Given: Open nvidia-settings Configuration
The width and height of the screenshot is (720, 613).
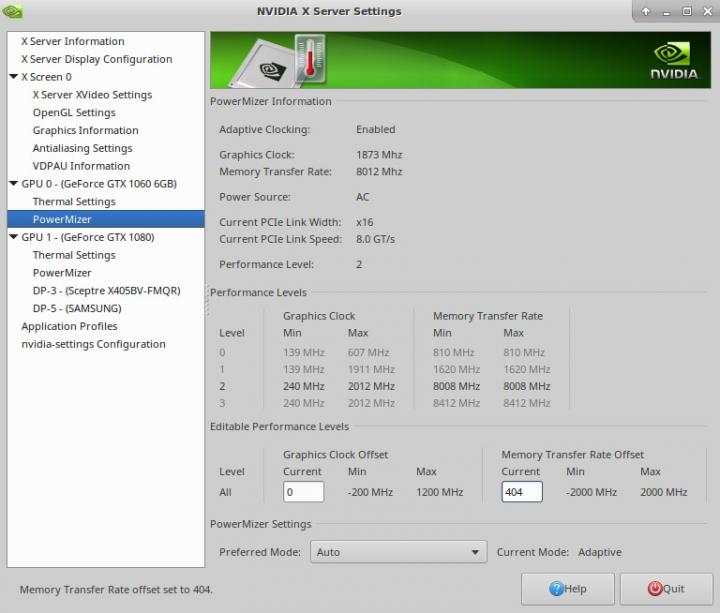Looking at the screenshot, I should tap(93, 344).
